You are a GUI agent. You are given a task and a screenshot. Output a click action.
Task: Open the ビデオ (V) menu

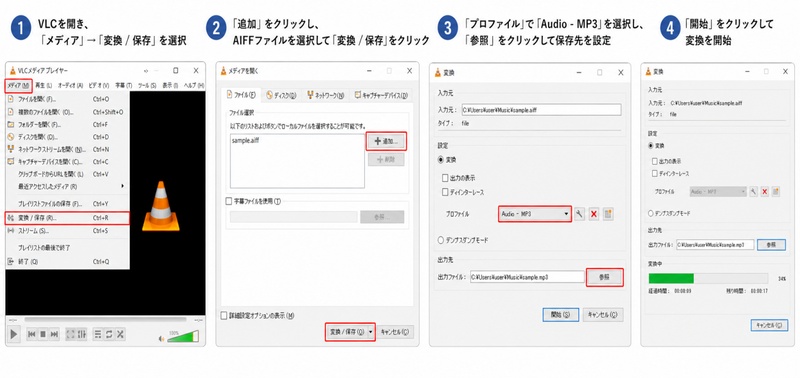point(98,85)
